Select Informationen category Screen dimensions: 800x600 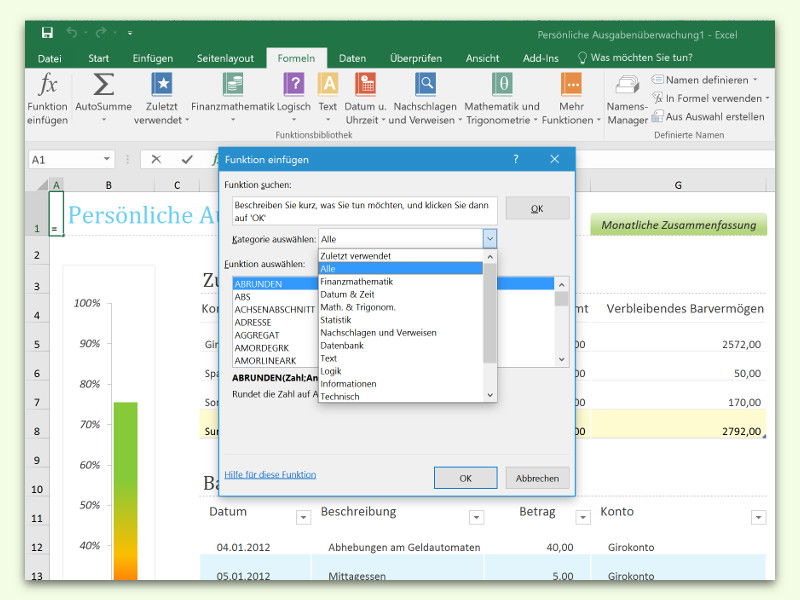(x=401, y=383)
